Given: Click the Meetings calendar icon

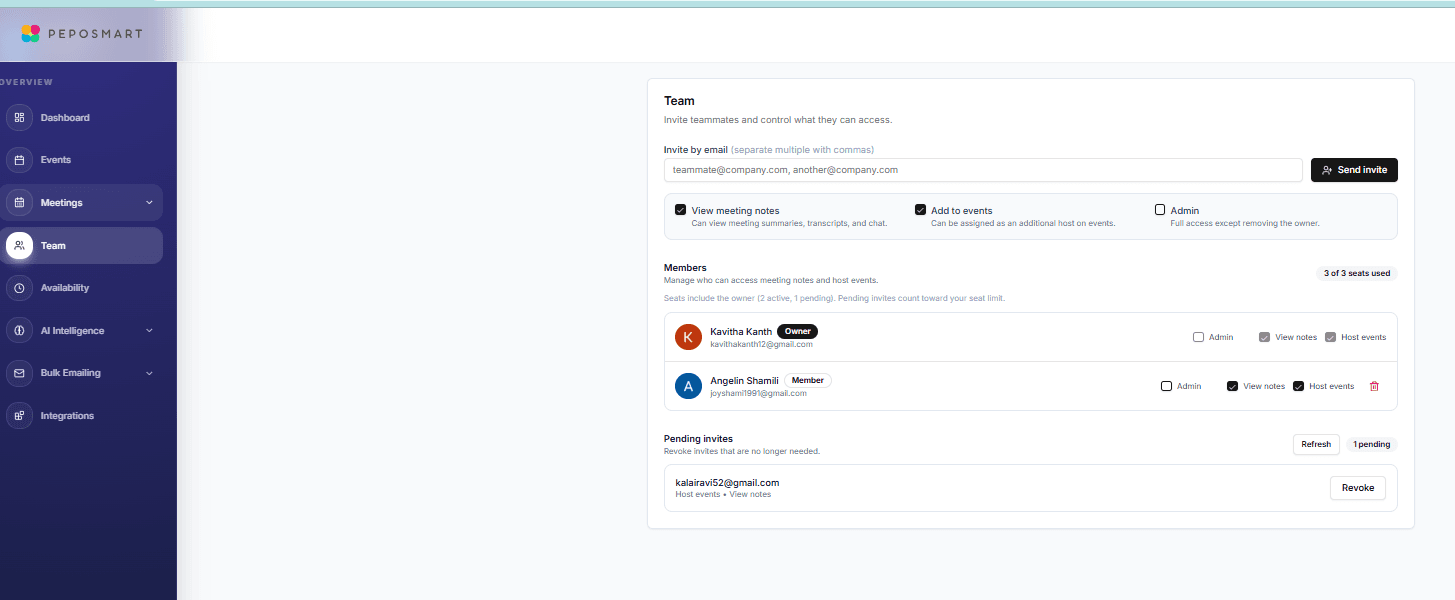Looking at the screenshot, I should pyautogui.click(x=19, y=203).
